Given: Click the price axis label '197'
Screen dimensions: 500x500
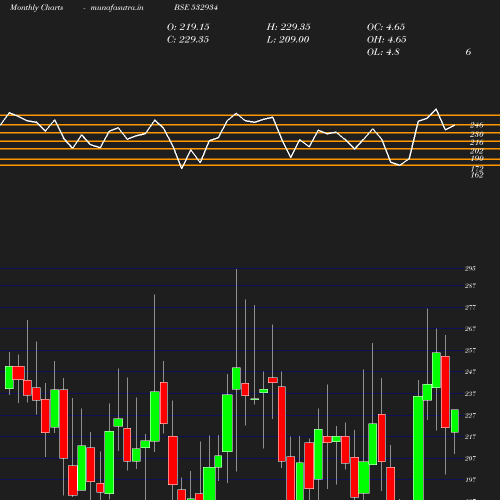Looking at the screenshot, I should pyautogui.click(x=470, y=480).
